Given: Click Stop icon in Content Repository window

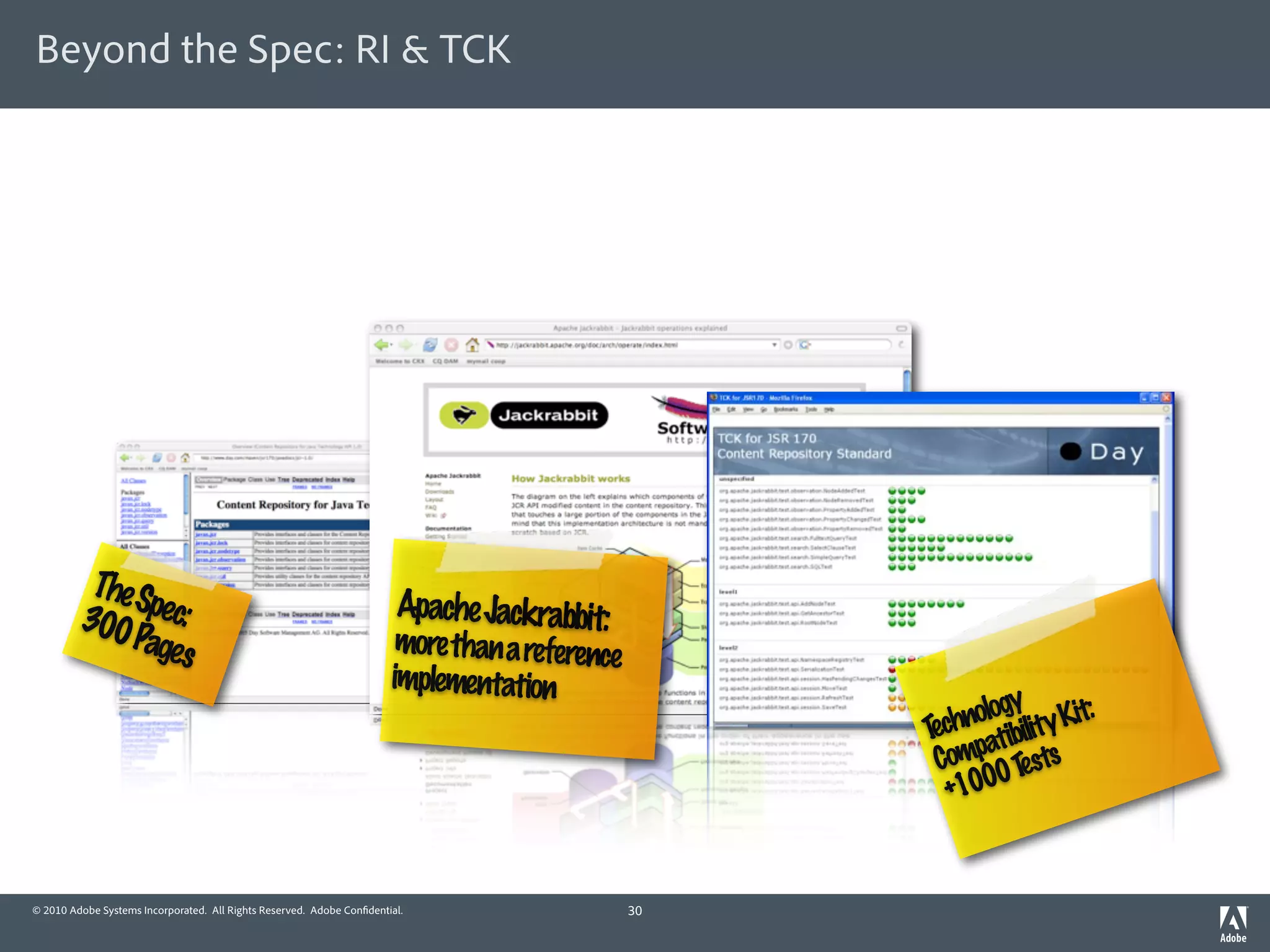Looking at the screenshot, I should [x=171, y=458].
